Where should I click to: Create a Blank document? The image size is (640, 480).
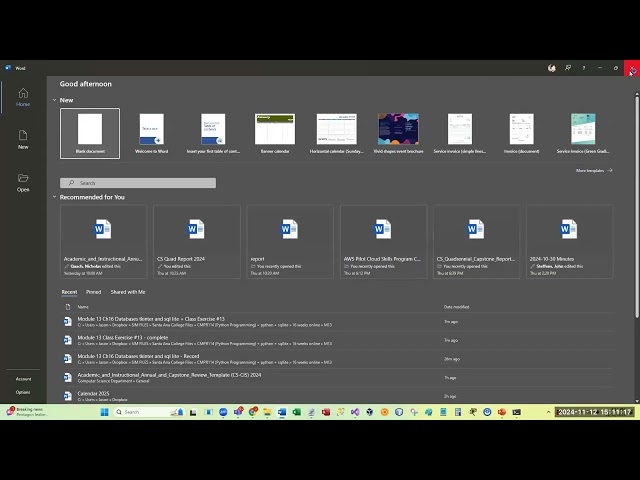coord(90,133)
